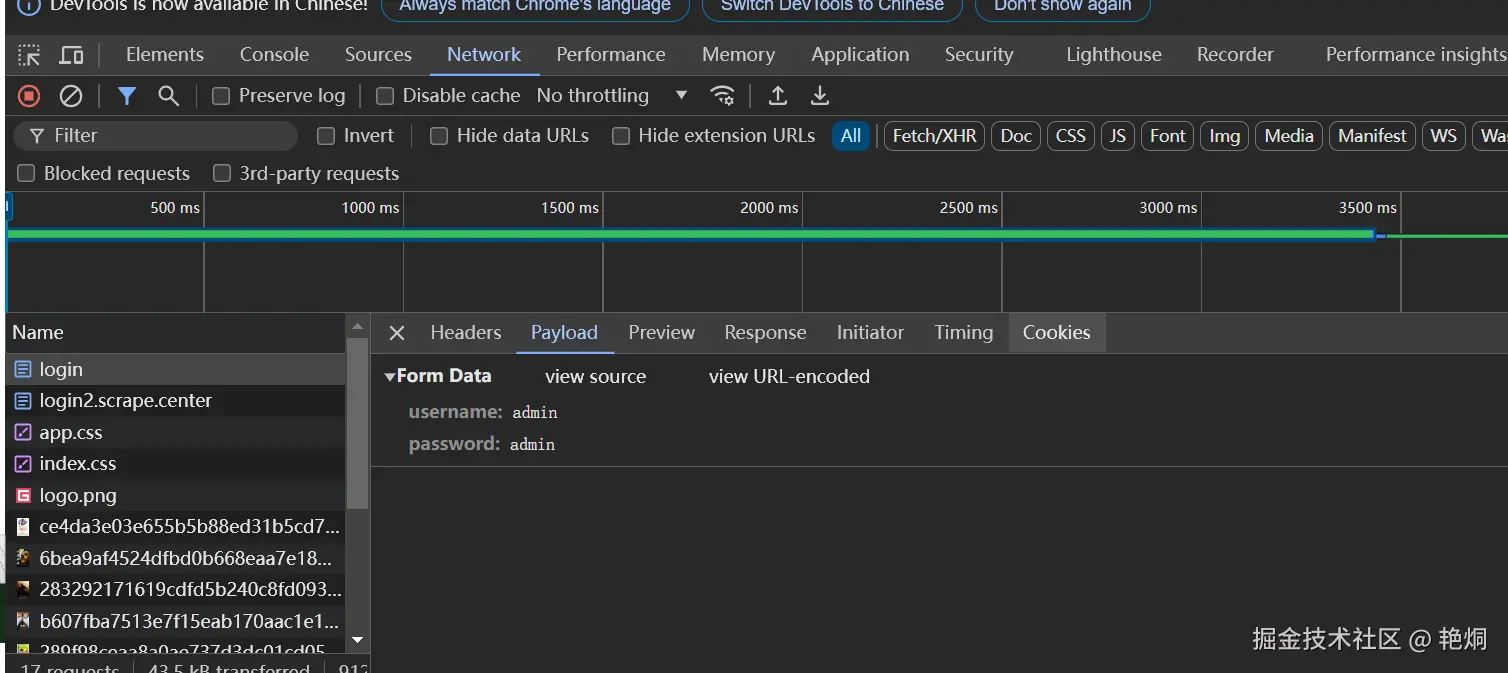Filter requests by Fetch/XHR
This screenshot has height=673, width=1508.
pyautogui.click(x=934, y=136)
